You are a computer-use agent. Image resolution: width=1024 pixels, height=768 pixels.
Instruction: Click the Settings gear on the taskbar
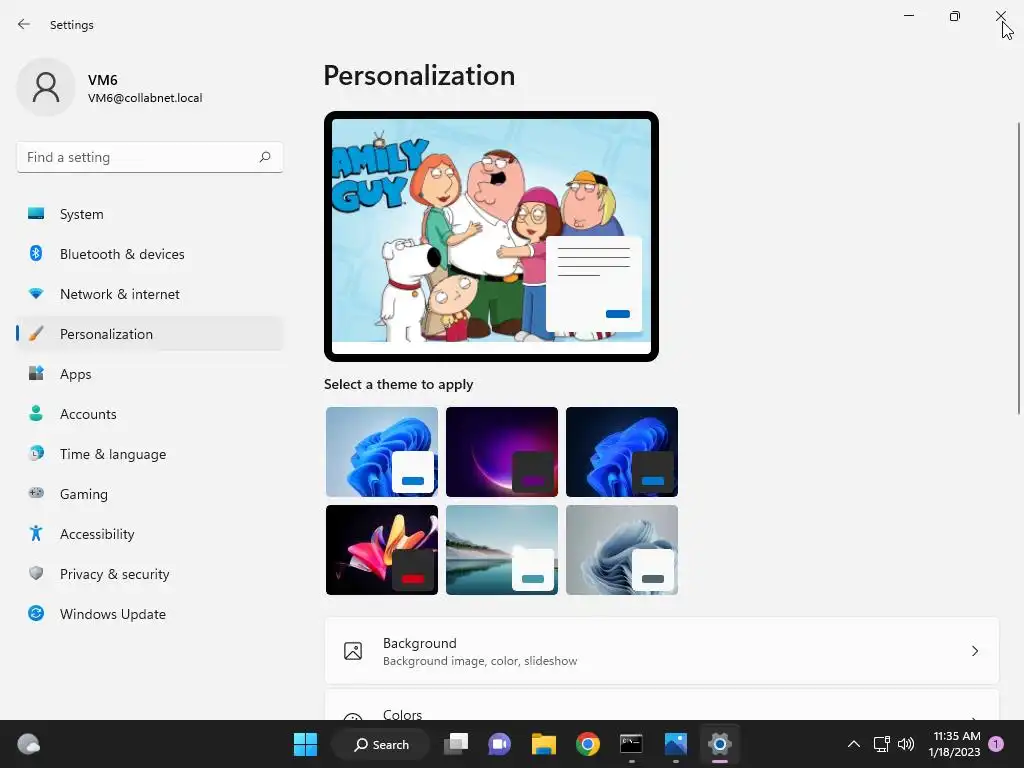tap(719, 744)
